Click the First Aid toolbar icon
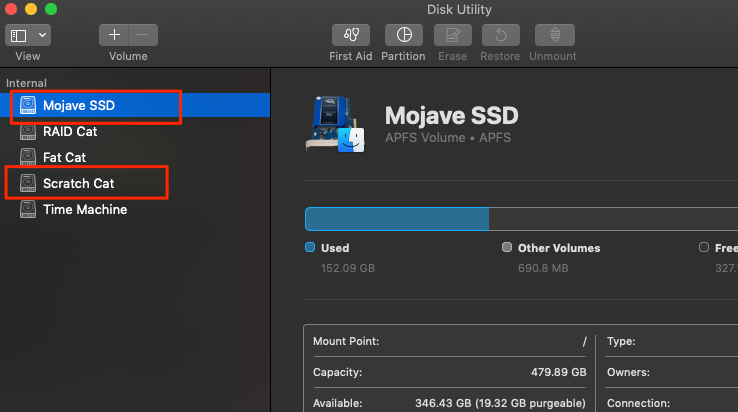This screenshot has height=412, width=738. [x=350, y=35]
